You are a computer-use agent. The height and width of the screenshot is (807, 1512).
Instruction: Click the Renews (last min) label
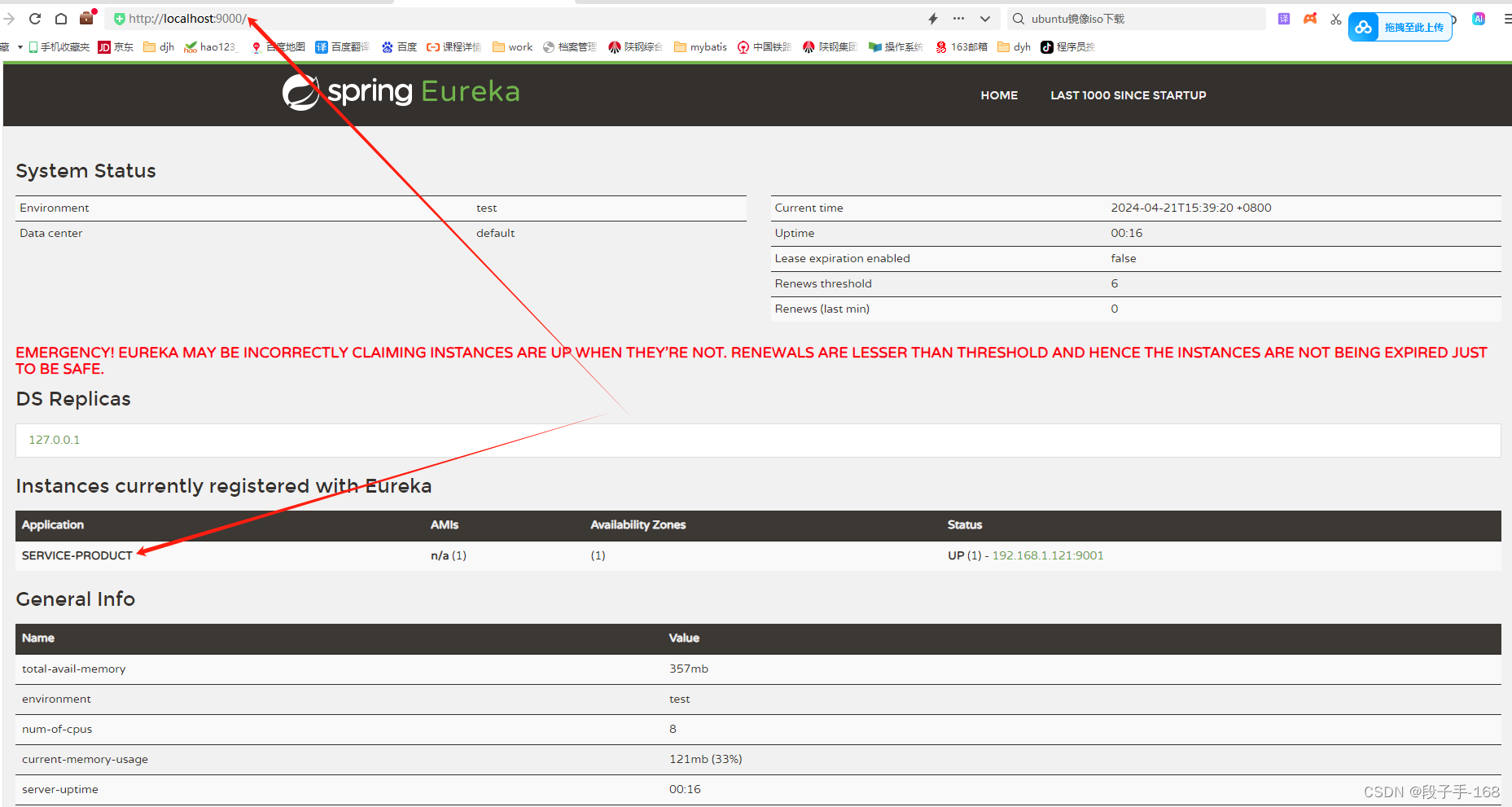click(x=822, y=309)
